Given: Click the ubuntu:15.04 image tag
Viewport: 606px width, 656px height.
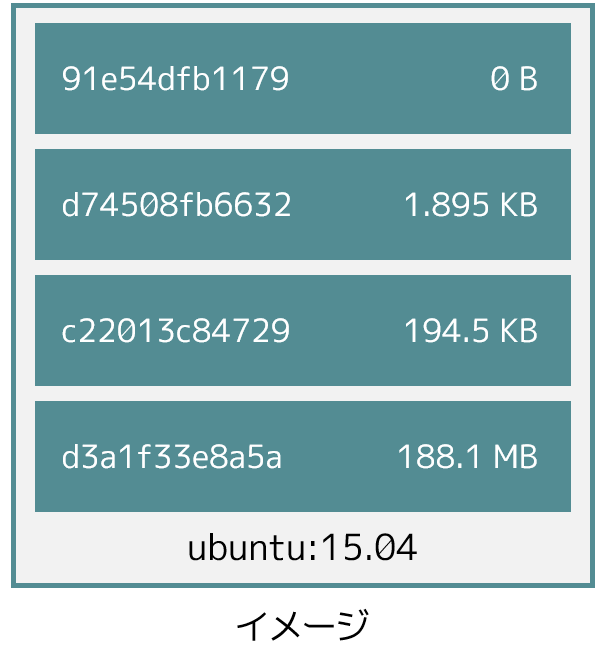Looking at the screenshot, I should [302, 547].
